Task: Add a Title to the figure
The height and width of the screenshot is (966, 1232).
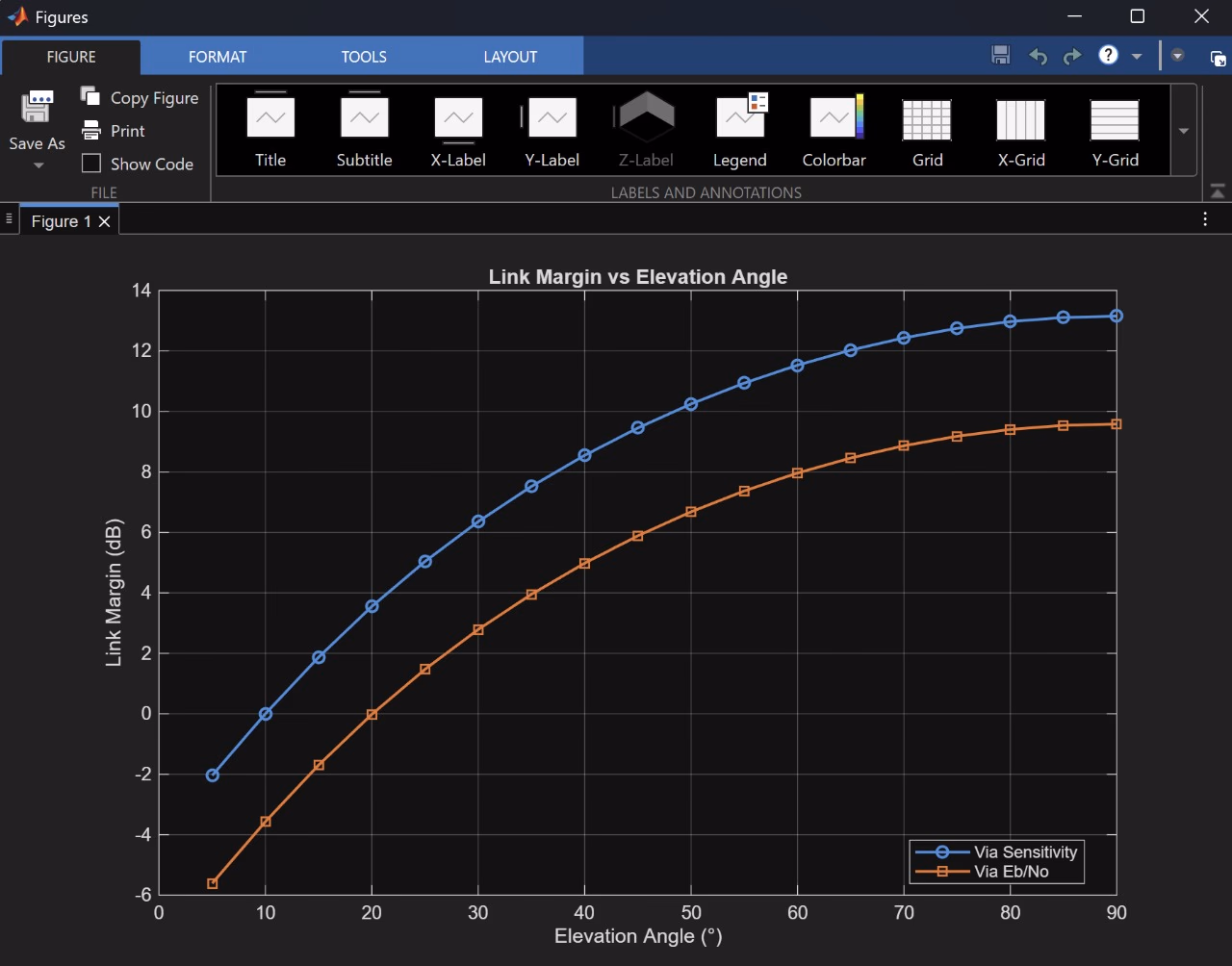Action: tap(270, 131)
